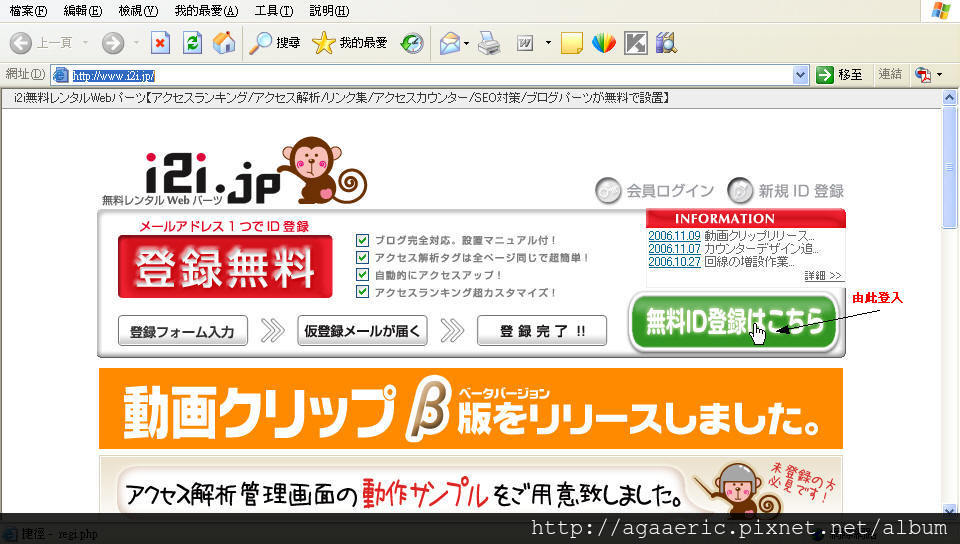The height and width of the screenshot is (544, 960).
Task: Click the 登 録 完 了 !! step box
Action: coord(542,331)
